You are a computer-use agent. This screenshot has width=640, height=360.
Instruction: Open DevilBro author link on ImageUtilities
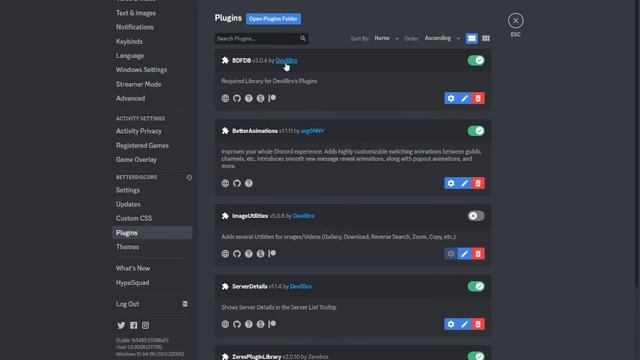(304, 216)
